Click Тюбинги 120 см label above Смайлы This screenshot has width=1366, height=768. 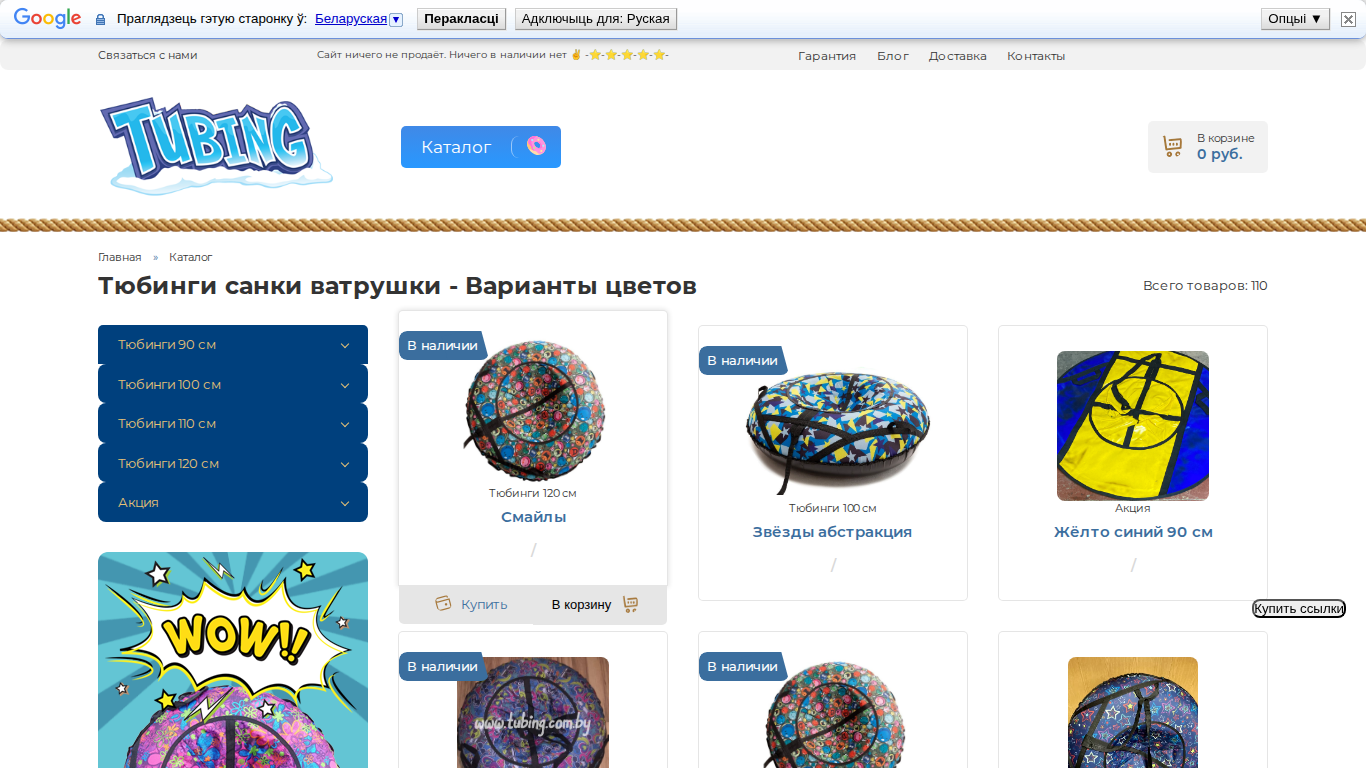coord(533,493)
